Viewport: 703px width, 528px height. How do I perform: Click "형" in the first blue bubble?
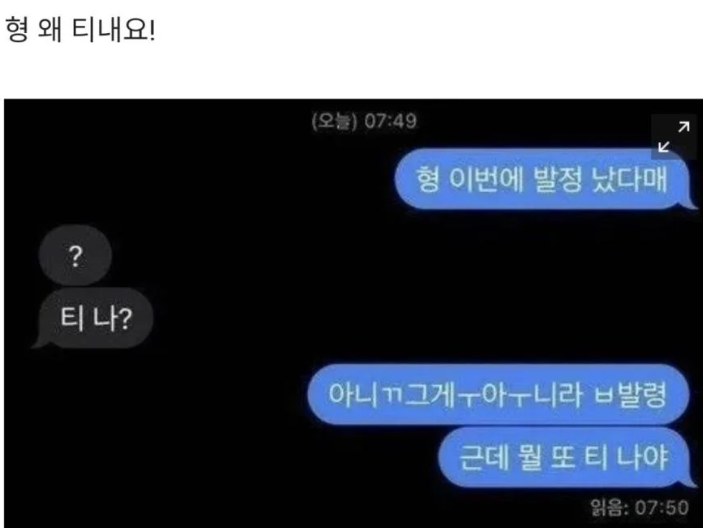tap(427, 179)
